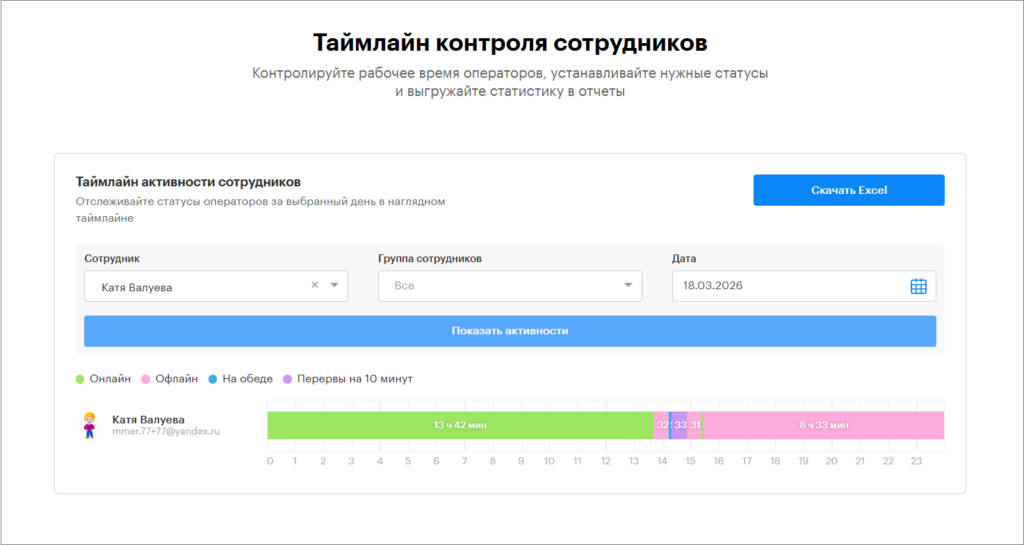Click the pink 32 offline segment
Image resolution: width=1024 pixels, height=545 pixels.
pyautogui.click(x=661, y=425)
